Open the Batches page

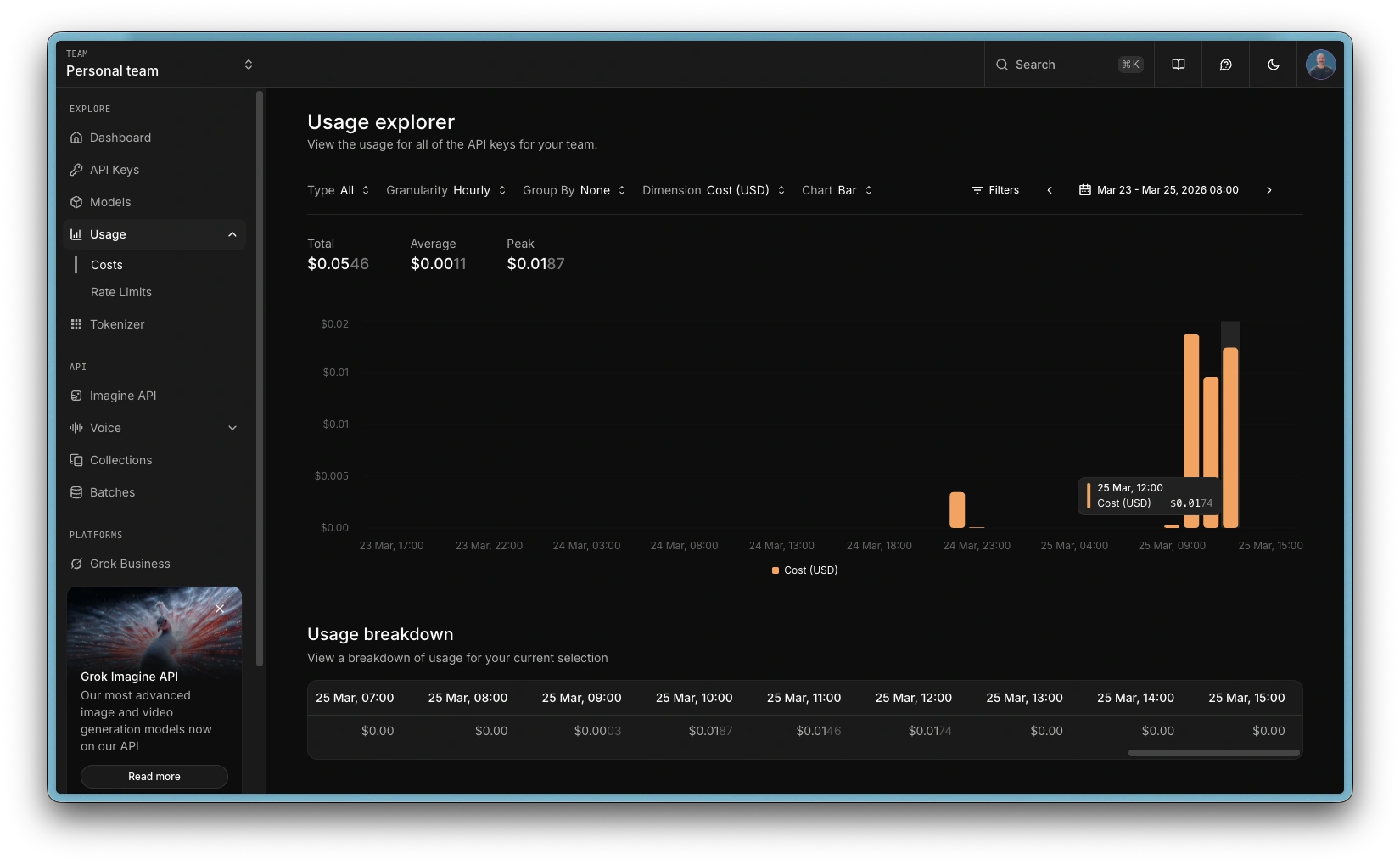[x=112, y=492]
